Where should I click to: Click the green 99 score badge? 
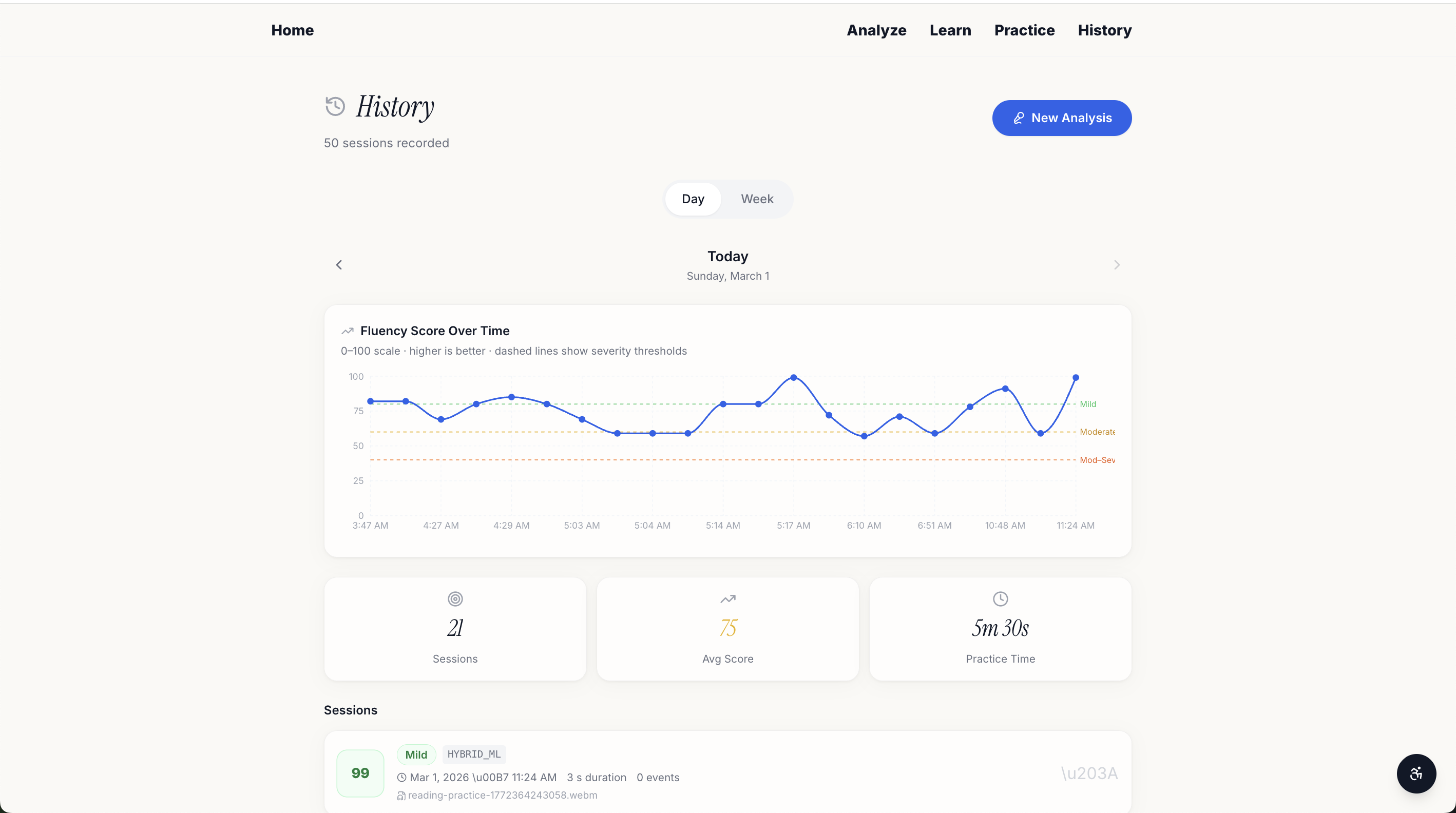coord(360,773)
